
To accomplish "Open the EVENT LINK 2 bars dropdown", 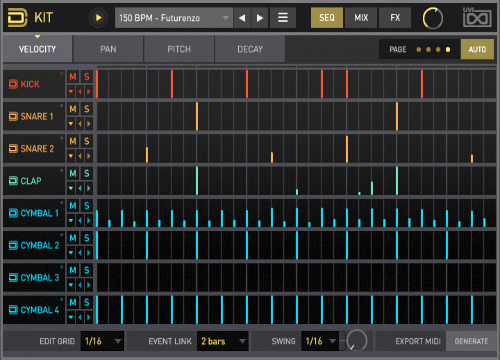I will coord(223,341).
